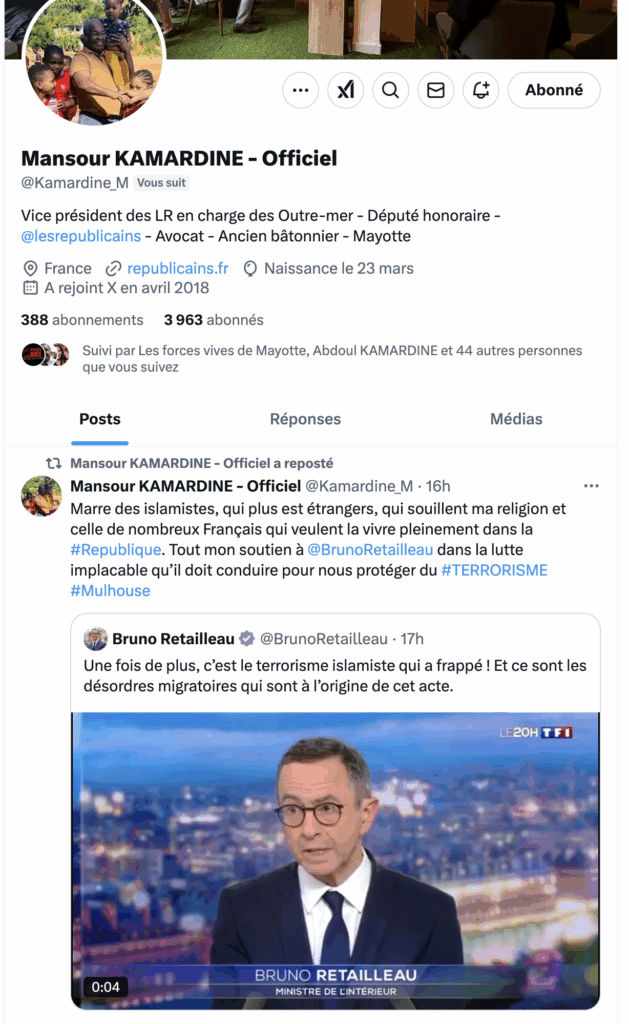Screen dimensions: 629x1024
Task: Open the @BrunoRetailleau mention in post
Action: coord(365,549)
